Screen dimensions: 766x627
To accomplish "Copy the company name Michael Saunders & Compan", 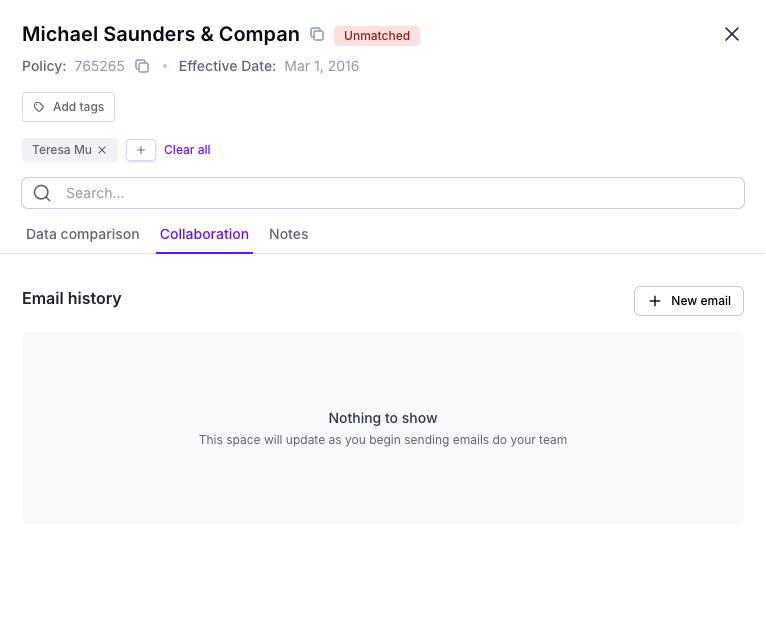I will pos(317,34).
